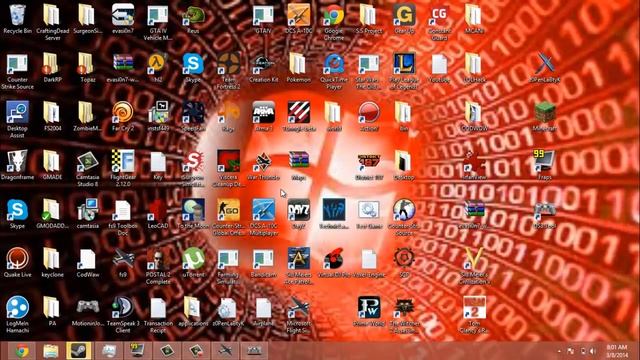Select the Desktop Assist shortcut
Image resolution: width=640 pixels, height=360 pixels.
click(17, 120)
